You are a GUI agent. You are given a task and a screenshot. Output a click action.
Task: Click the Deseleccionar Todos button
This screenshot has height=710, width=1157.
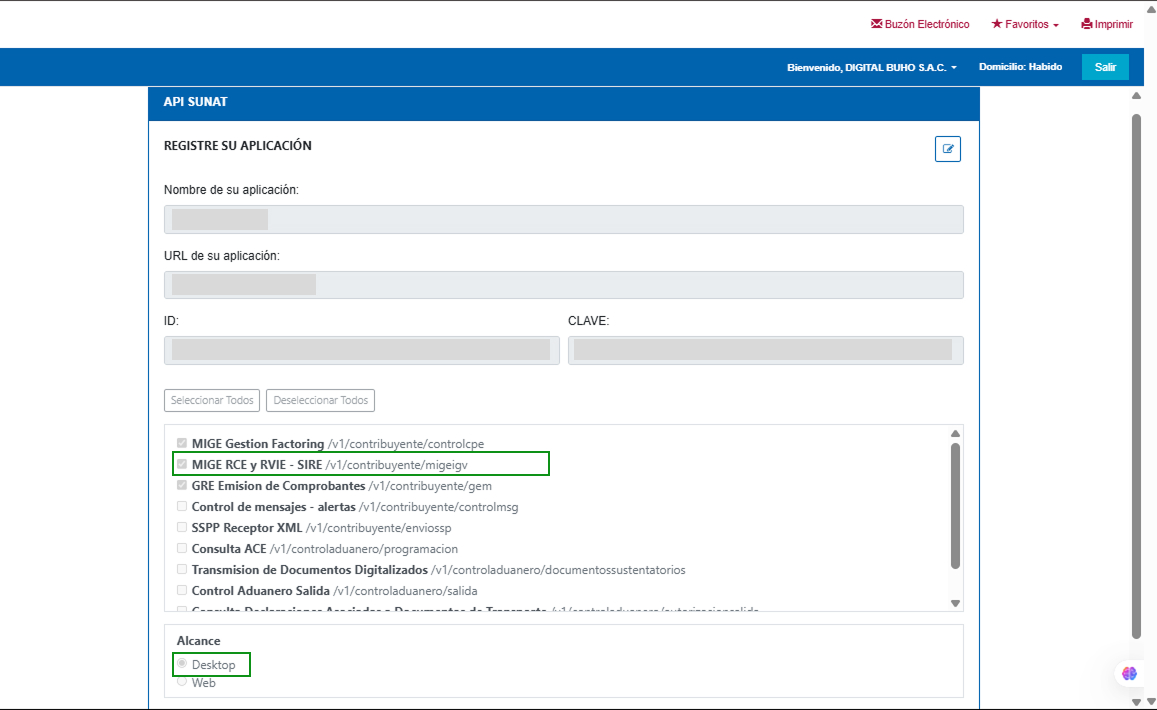pyautogui.click(x=320, y=400)
